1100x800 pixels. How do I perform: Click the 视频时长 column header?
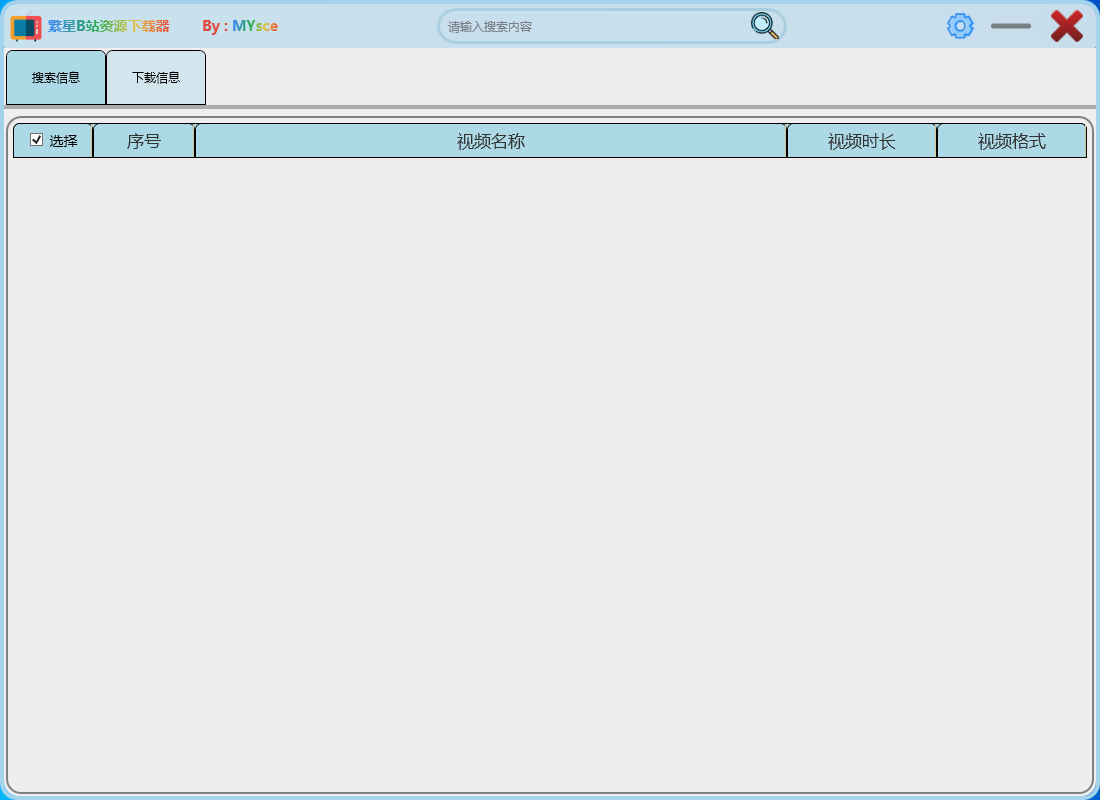coord(861,141)
